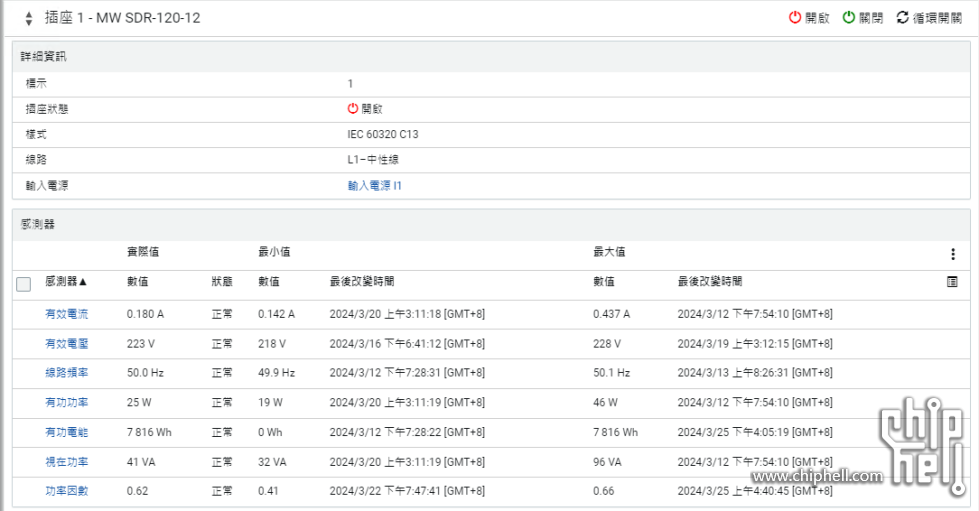979x511 pixels.
Task: Tick the select-all sensors checkbox
Action: (x=24, y=284)
